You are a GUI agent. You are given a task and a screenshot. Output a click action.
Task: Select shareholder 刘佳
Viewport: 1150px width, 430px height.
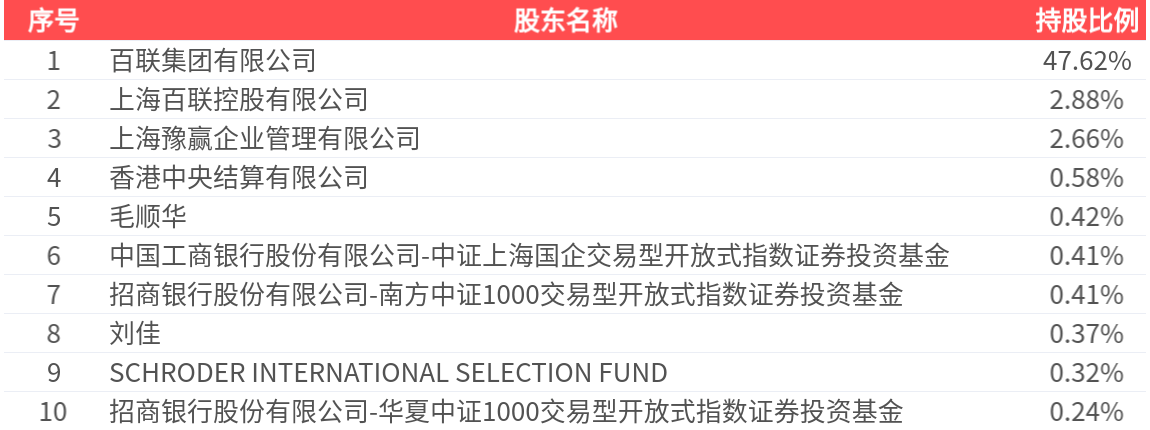click(135, 334)
